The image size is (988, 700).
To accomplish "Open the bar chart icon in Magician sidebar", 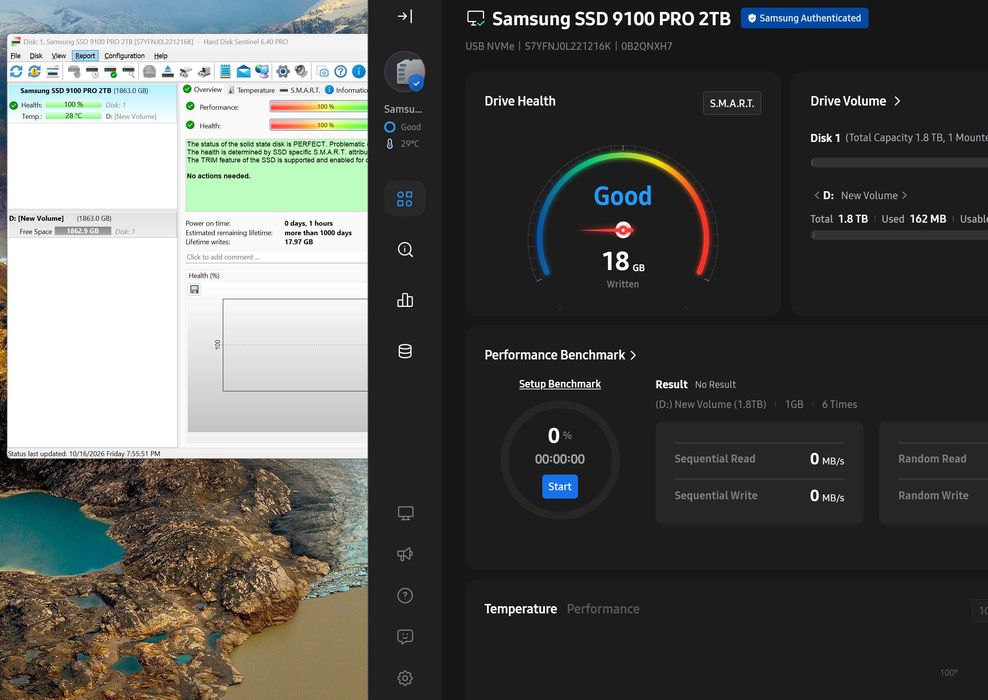I will coord(405,300).
